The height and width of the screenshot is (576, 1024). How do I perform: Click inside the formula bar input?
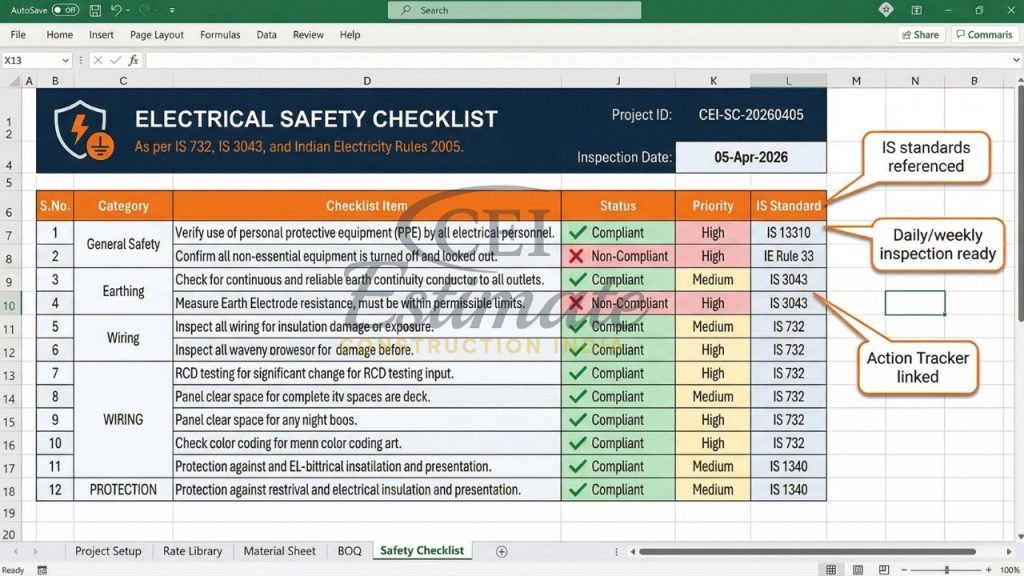(578, 60)
